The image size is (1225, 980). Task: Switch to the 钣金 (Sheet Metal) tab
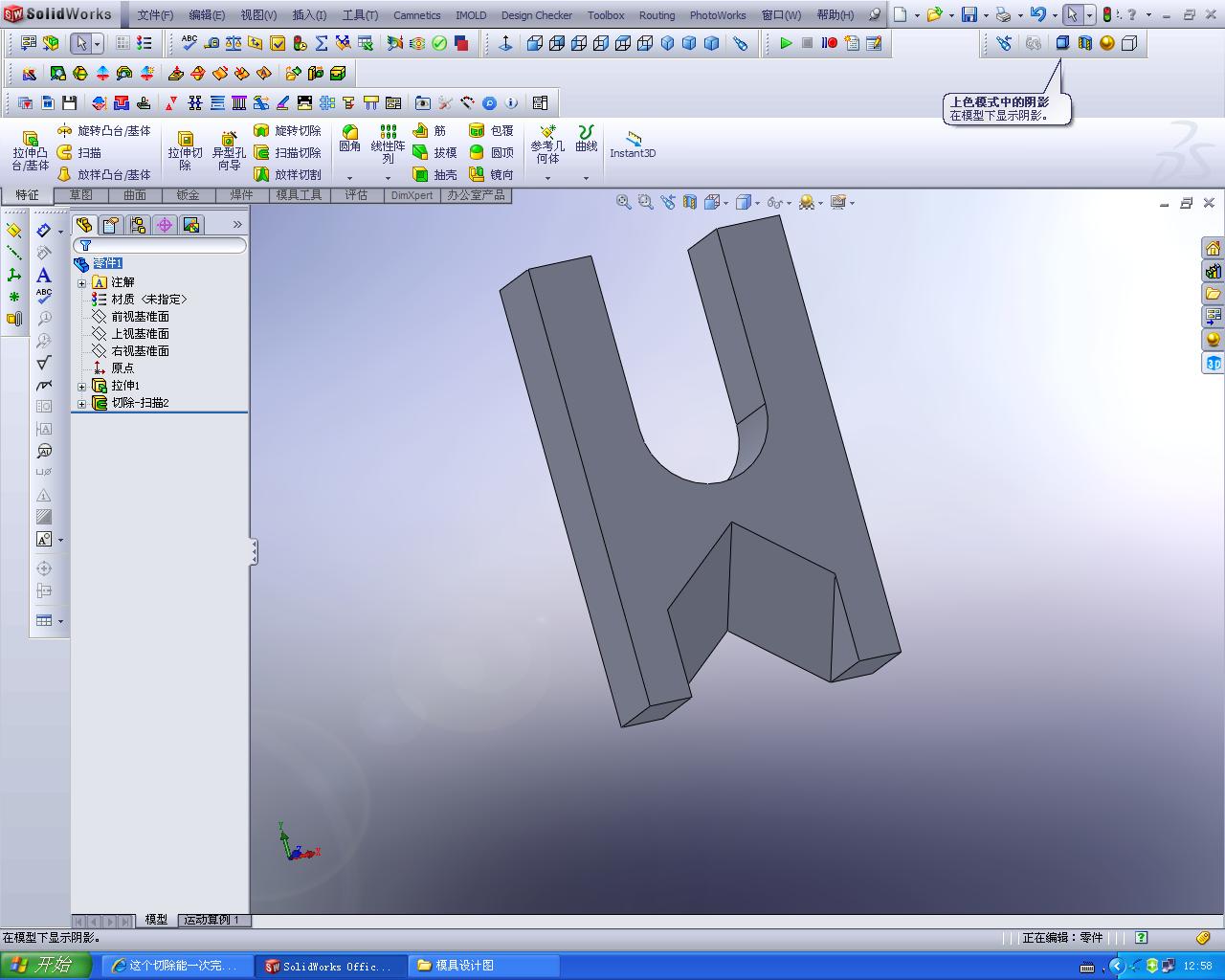188,195
